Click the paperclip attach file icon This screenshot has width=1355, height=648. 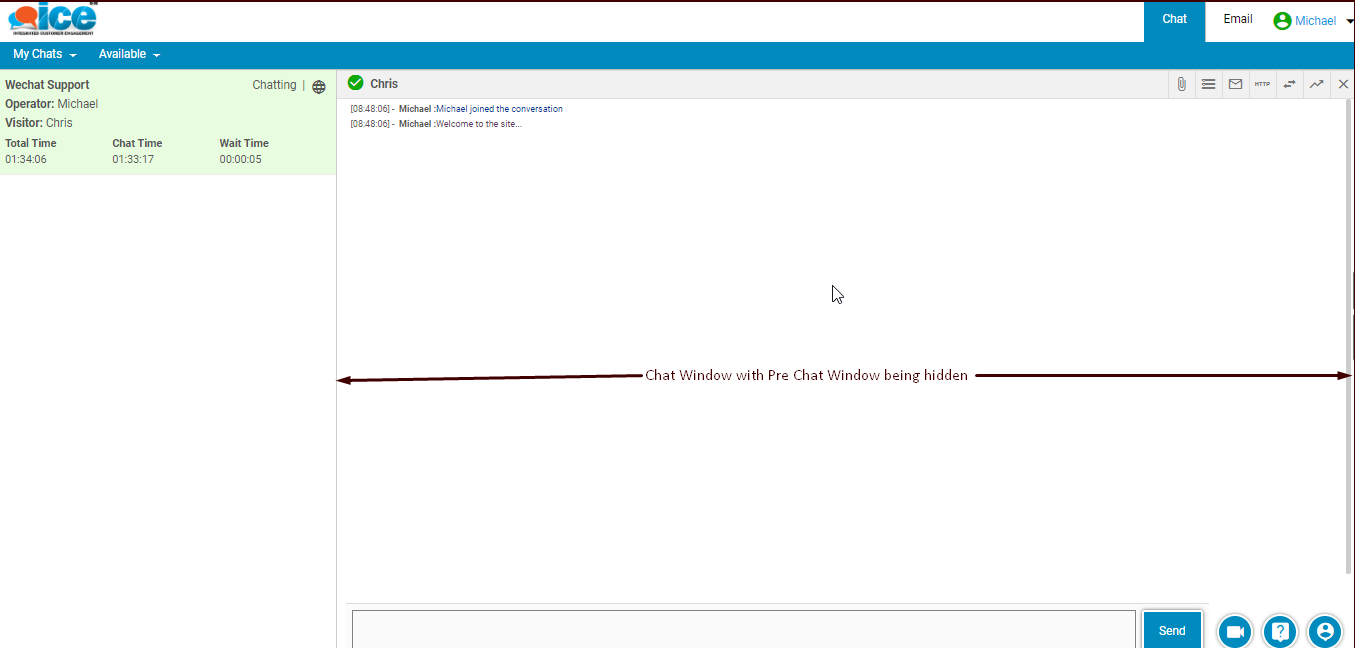coord(1181,84)
